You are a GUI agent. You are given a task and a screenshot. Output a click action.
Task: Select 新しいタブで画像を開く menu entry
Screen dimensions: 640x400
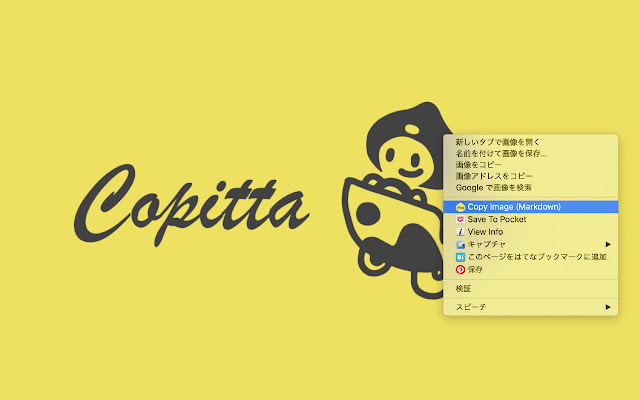tap(531, 142)
